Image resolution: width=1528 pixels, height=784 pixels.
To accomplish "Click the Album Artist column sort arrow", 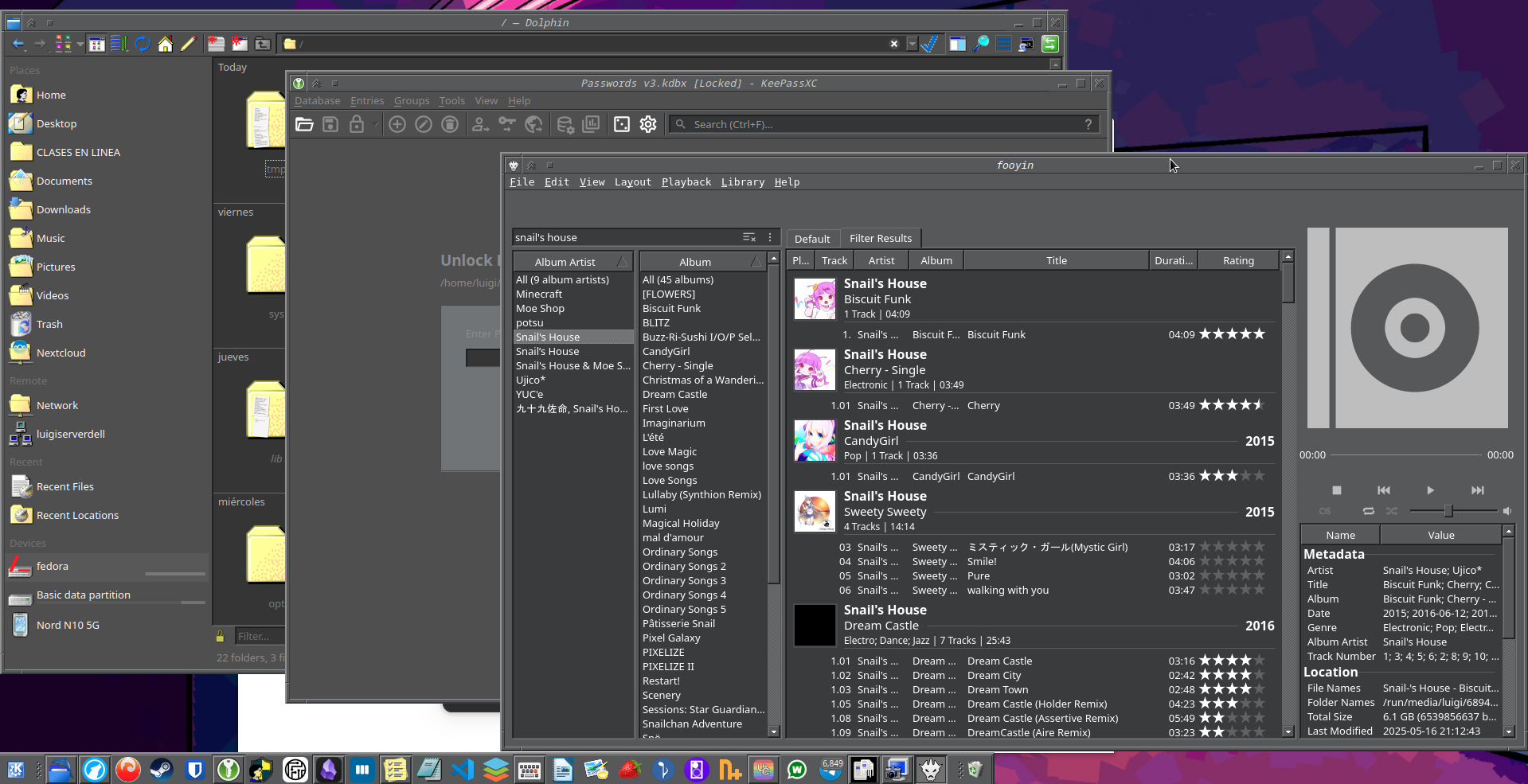I will coord(623,262).
